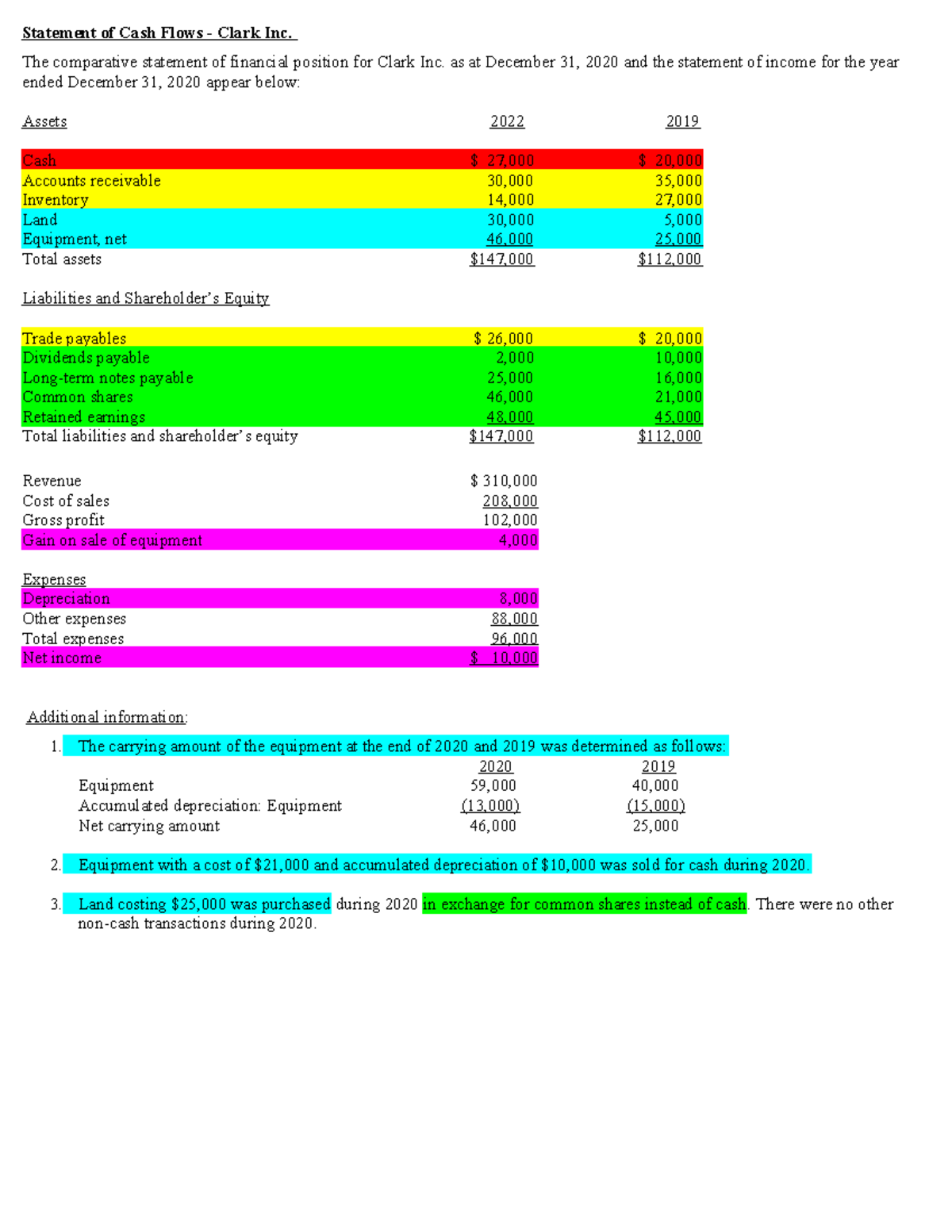The height and width of the screenshot is (1232, 952).
Task: Select "Total liabilities and shareholder's equity" label
Action: [x=160, y=436]
